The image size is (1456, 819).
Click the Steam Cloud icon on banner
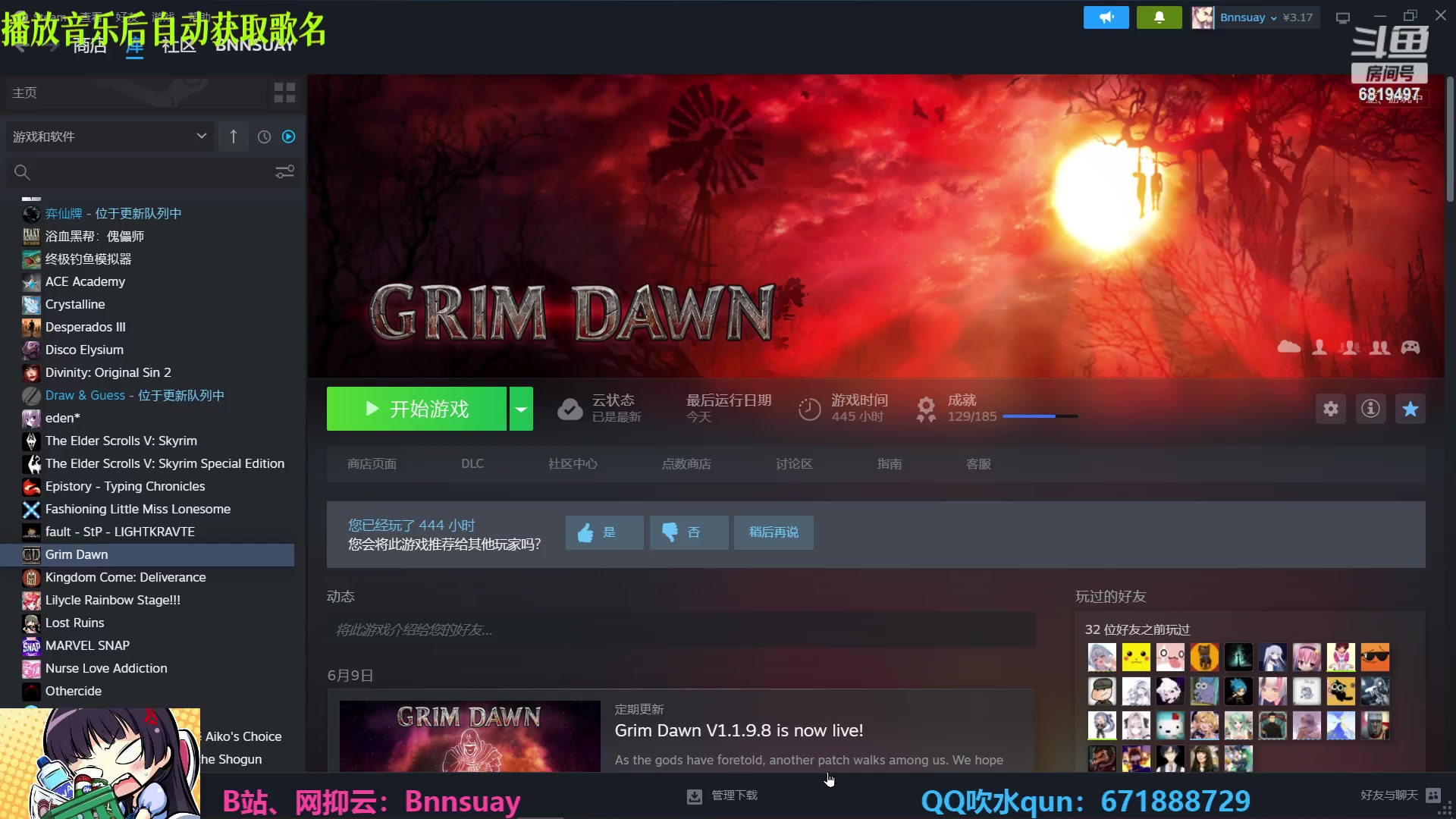click(x=1288, y=347)
